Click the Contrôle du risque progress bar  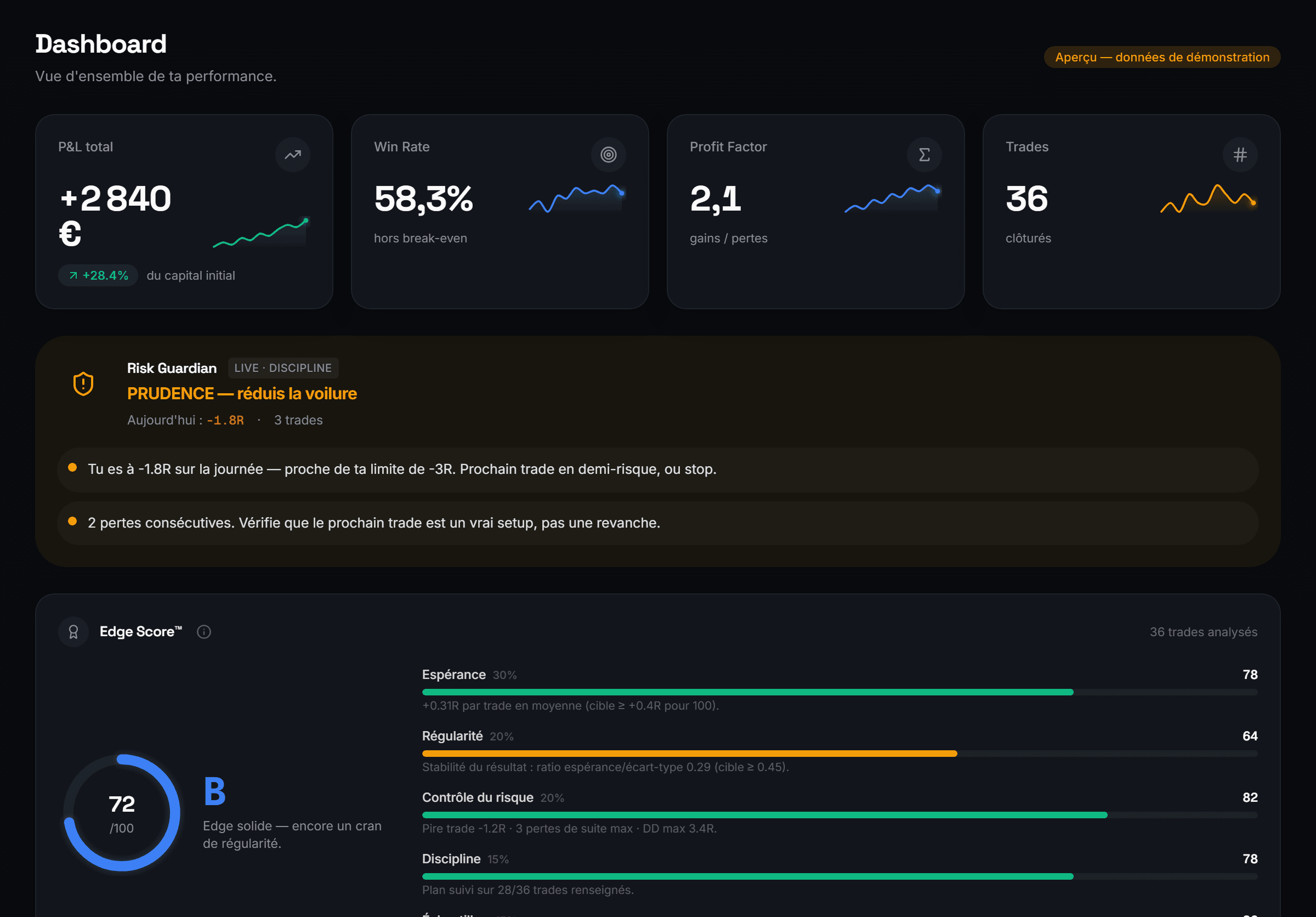coord(839,815)
